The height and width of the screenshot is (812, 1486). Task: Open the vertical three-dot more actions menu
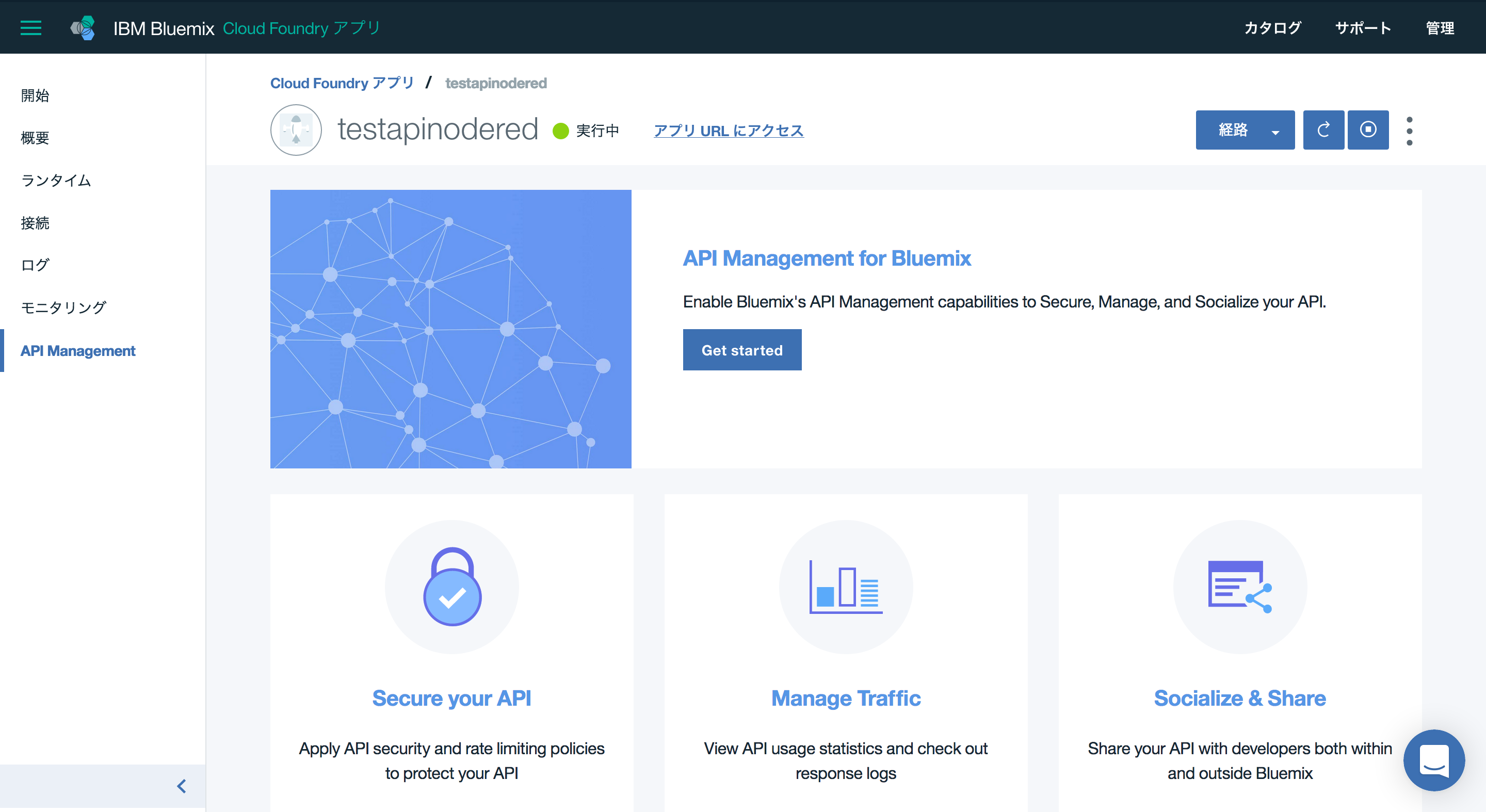[1409, 131]
